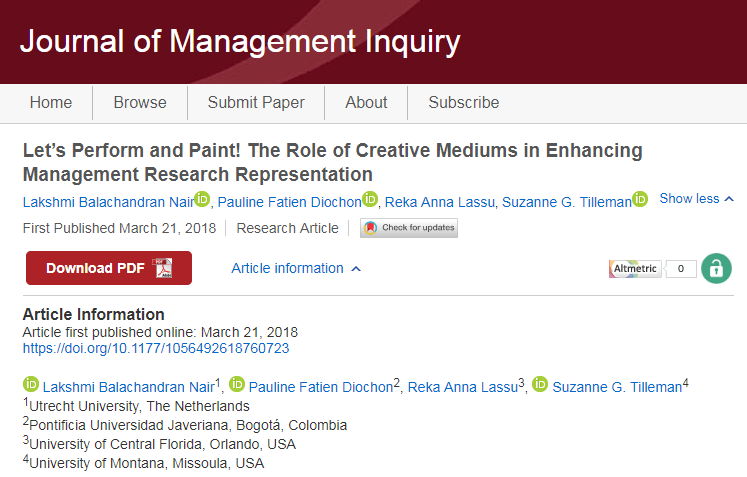Open Reka Anna Lassu author link in byline

click(x=437, y=201)
